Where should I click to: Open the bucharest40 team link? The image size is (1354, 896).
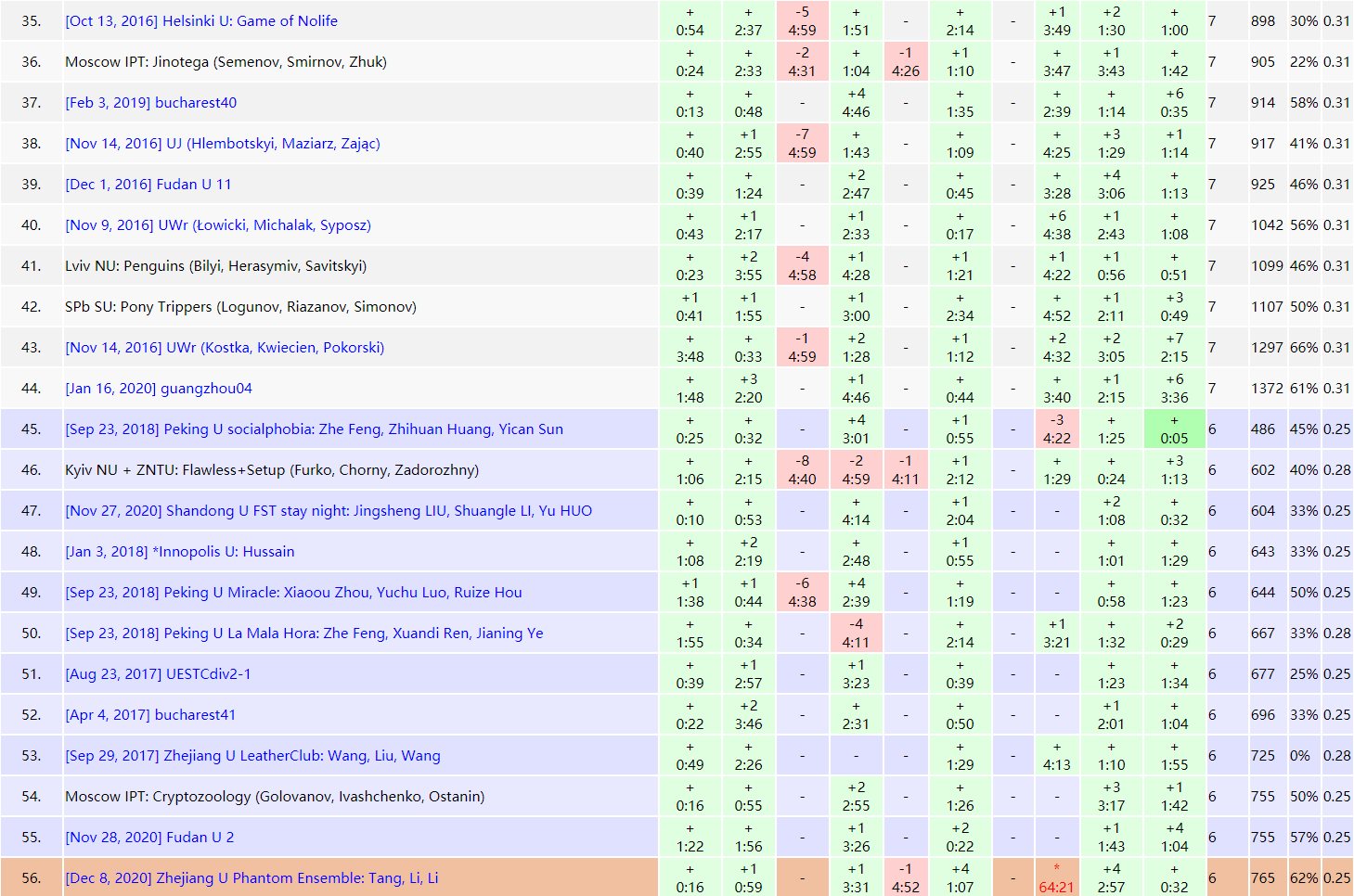(150, 103)
